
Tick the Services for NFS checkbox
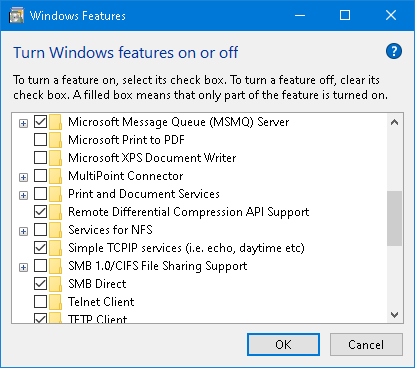click(40, 230)
